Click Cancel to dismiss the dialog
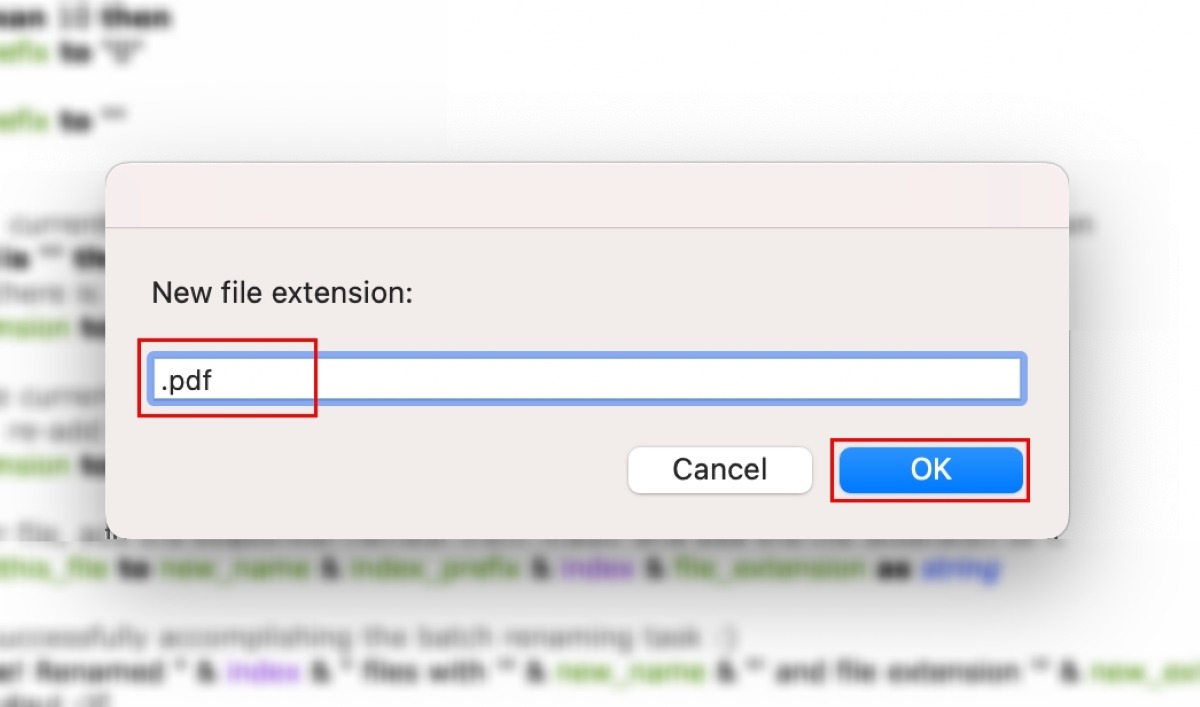Image resolution: width=1200 pixels, height=707 pixels. 719,470
